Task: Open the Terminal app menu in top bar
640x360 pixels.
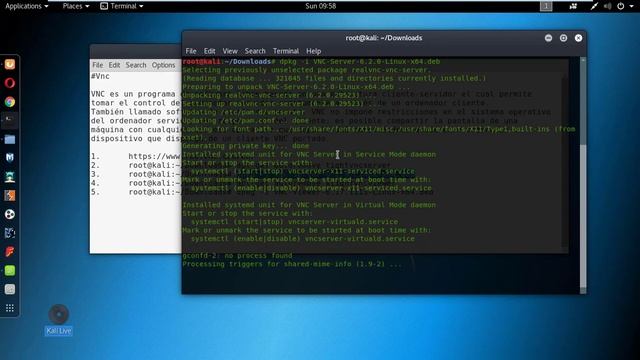Action: 122,6
